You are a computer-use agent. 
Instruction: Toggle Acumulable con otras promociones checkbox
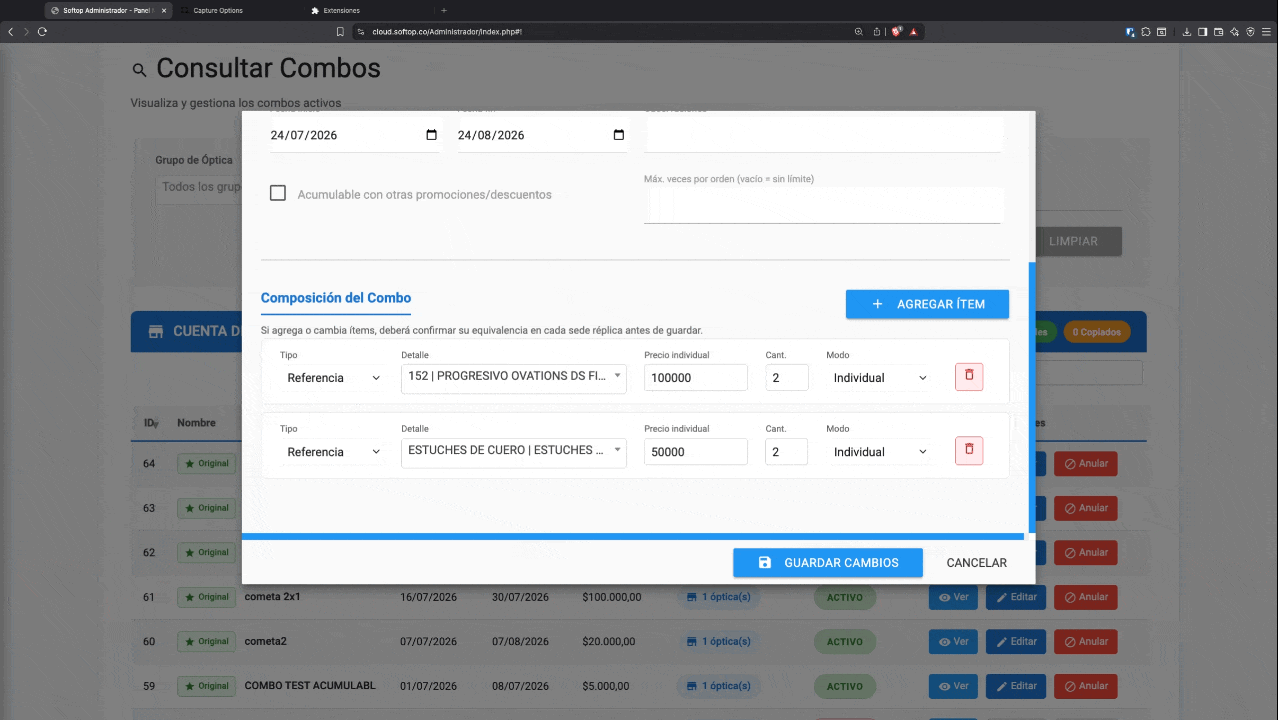tap(278, 193)
